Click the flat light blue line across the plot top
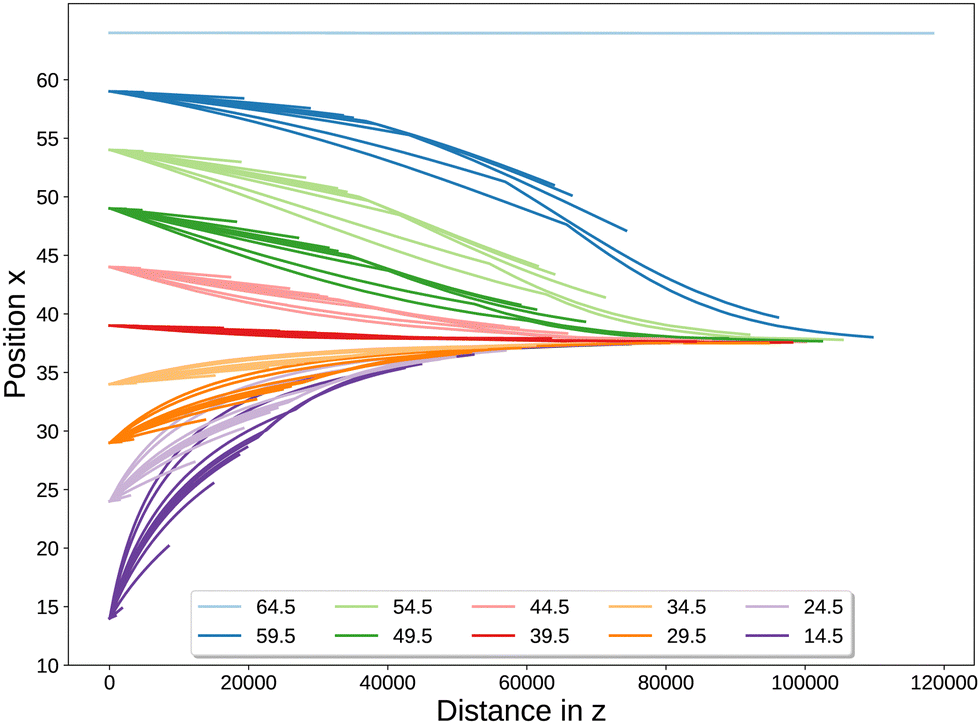This screenshot has width=980, height=724. pyautogui.click(x=521, y=33)
